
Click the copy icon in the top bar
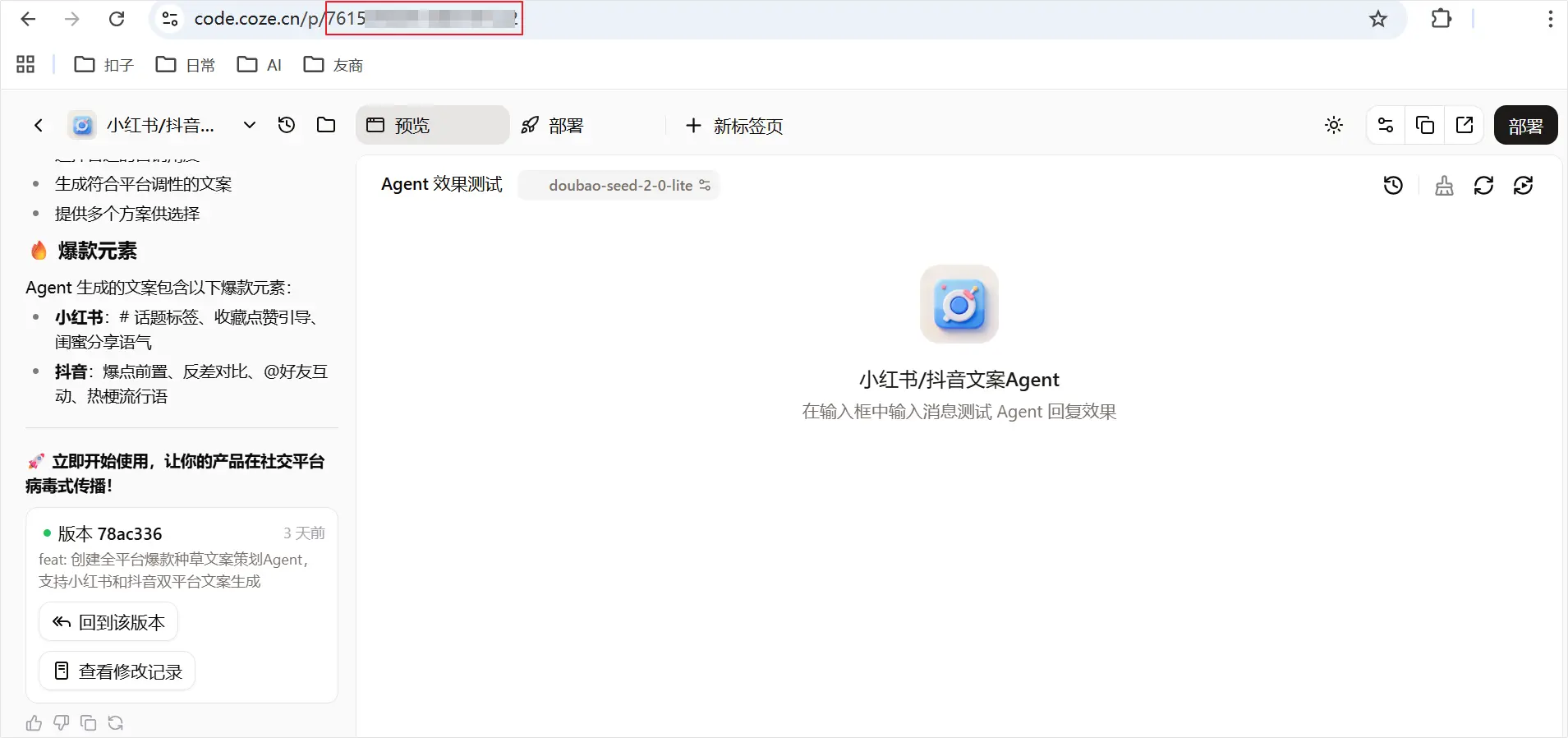pyautogui.click(x=1425, y=126)
